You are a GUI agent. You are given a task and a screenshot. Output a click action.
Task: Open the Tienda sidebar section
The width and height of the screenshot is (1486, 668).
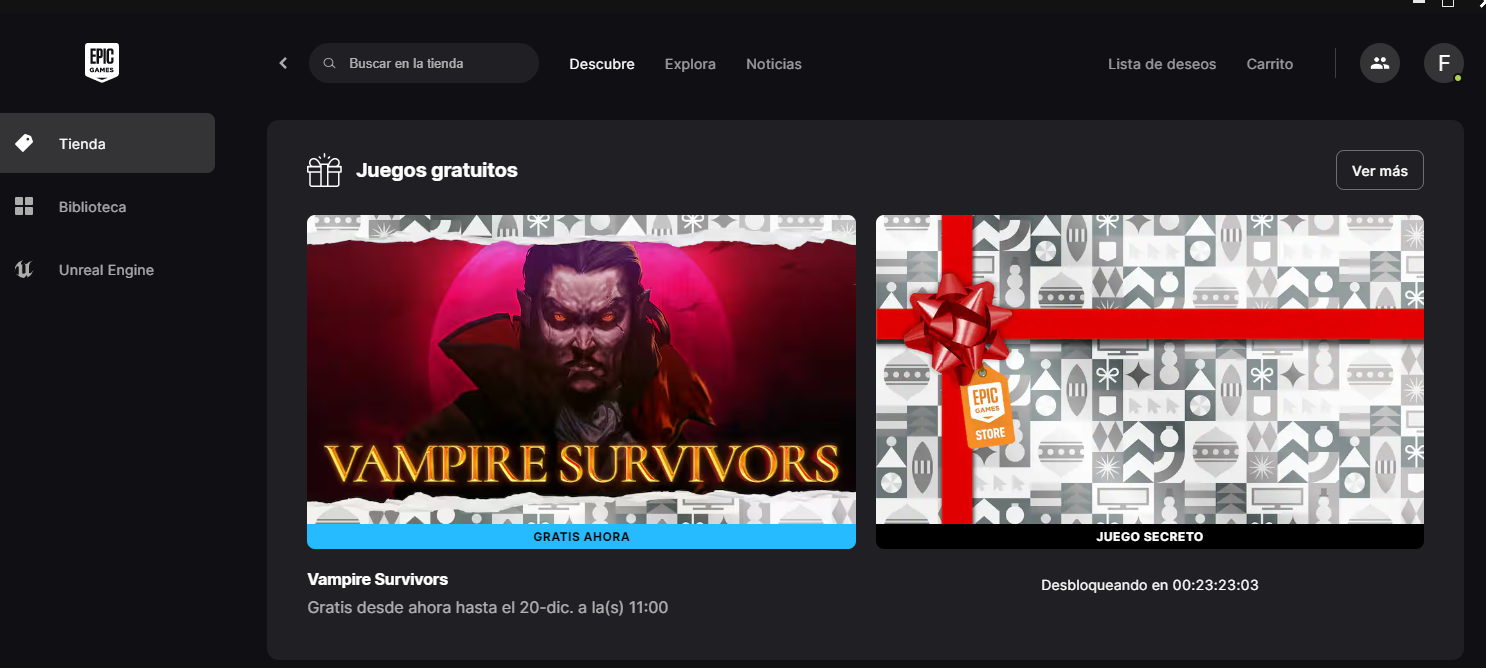(x=107, y=143)
